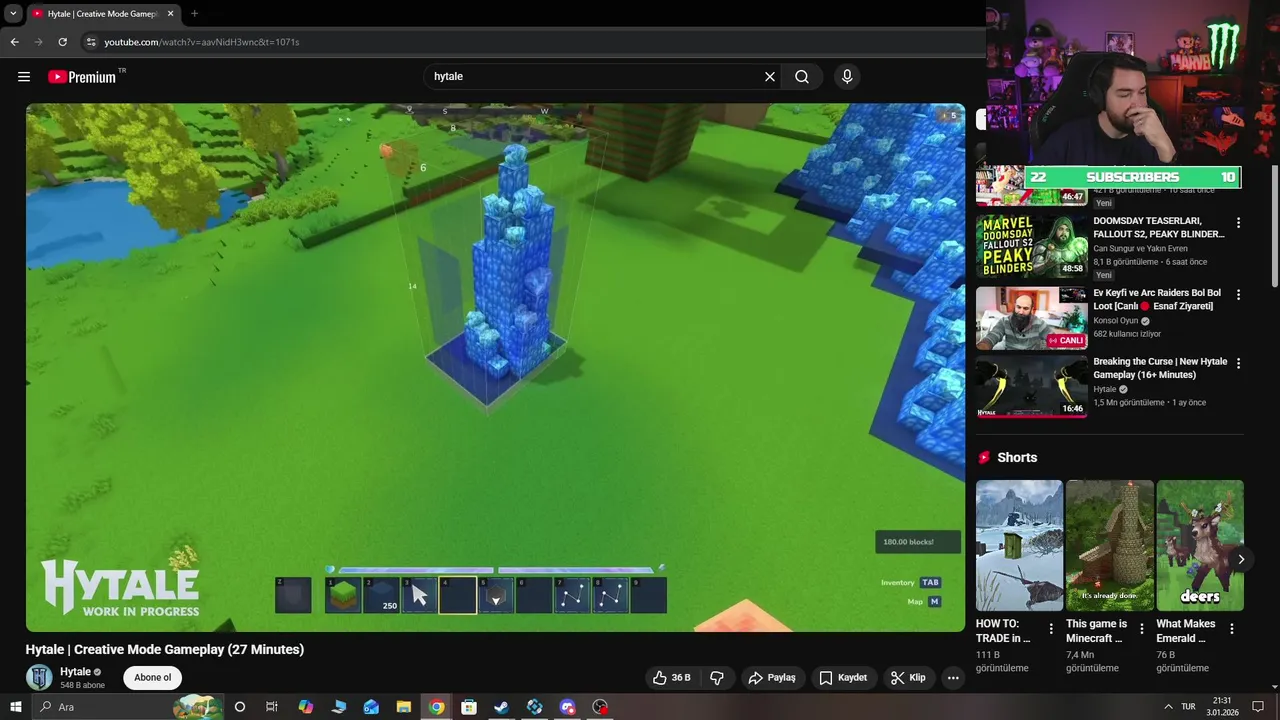This screenshot has width=1280, height=720.
Task: Like the video showing 36 B
Action: pyautogui.click(x=672, y=678)
